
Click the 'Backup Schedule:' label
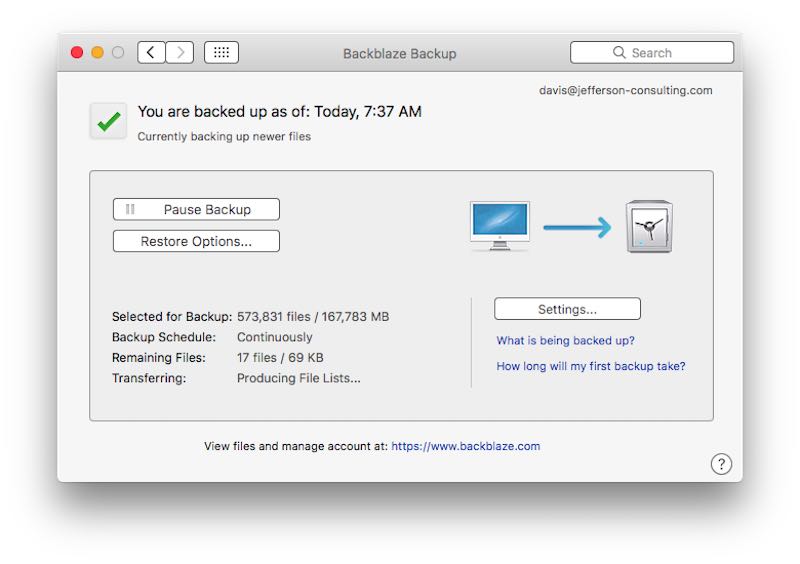click(x=164, y=337)
